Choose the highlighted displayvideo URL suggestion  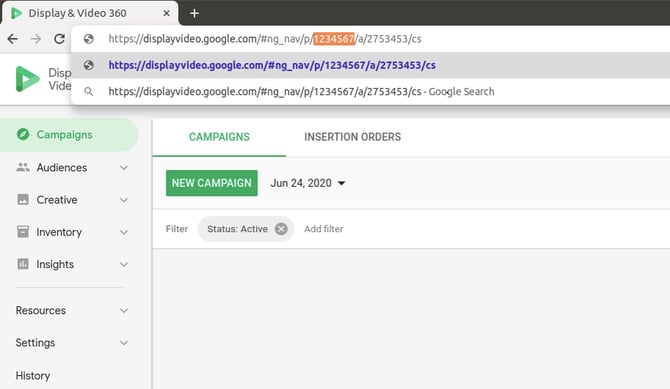tap(370, 65)
